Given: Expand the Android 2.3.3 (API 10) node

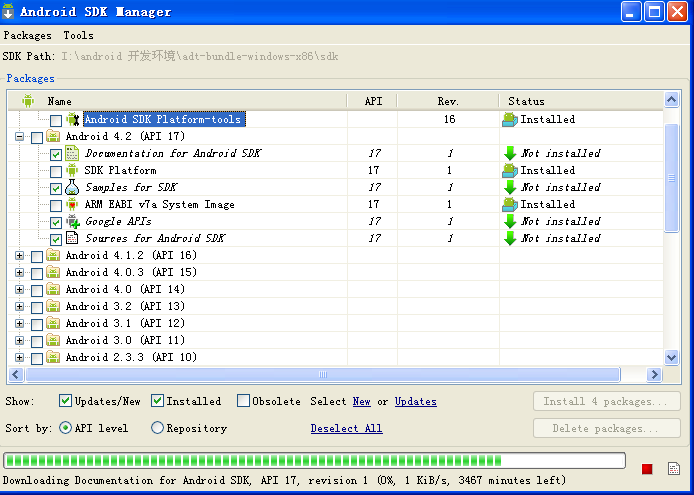Looking at the screenshot, I should (19, 357).
